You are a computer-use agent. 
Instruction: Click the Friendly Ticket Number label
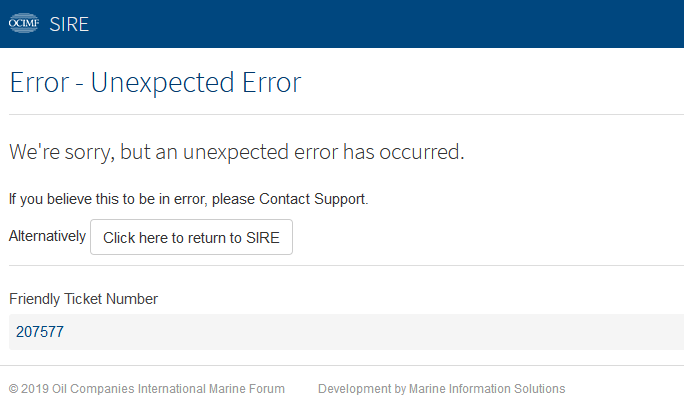click(83, 299)
